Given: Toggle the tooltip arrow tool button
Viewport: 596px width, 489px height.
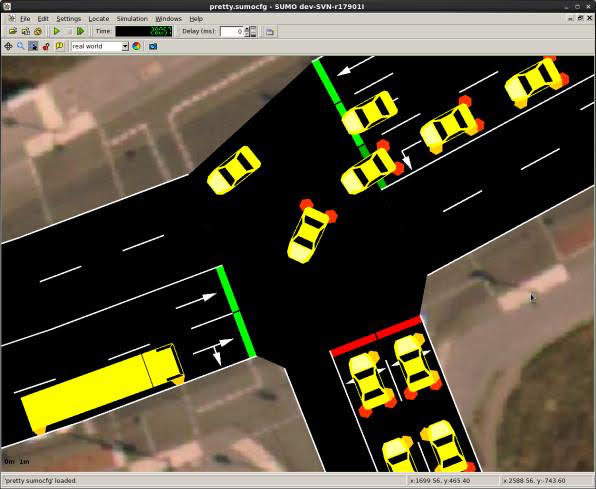Looking at the screenshot, I should [33, 46].
